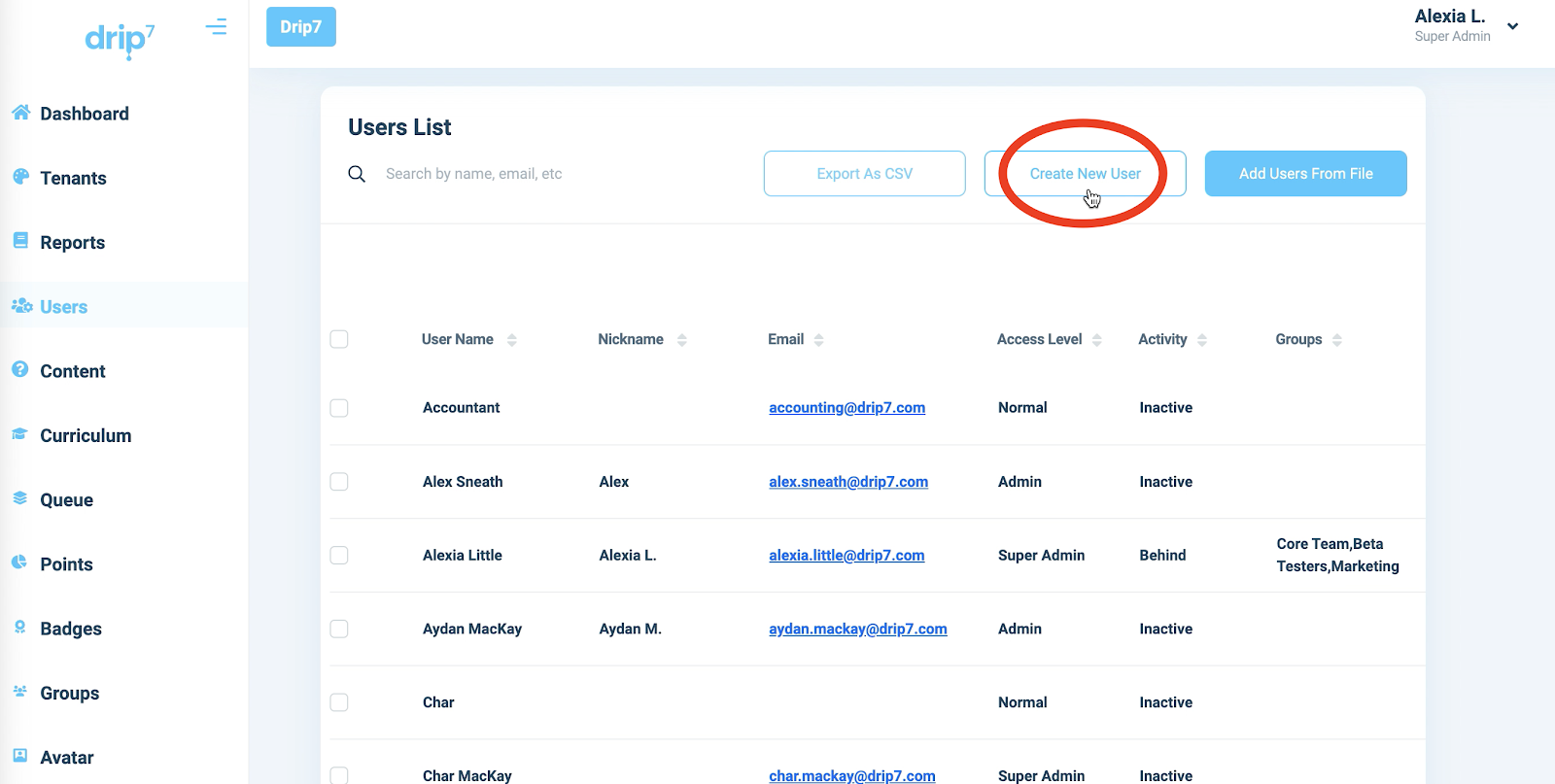Click the Export As CSV button
Screen dimensions: 1555x784
point(865,174)
